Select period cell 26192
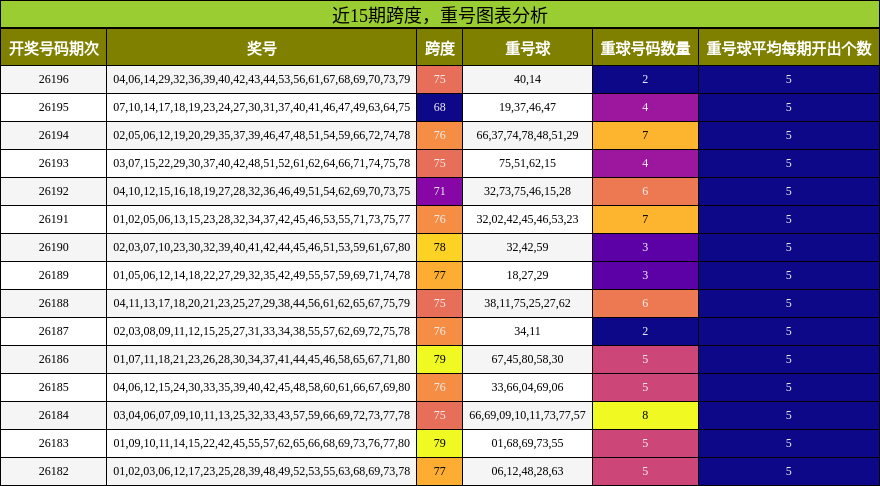The width and height of the screenshot is (880, 486). (x=53, y=191)
